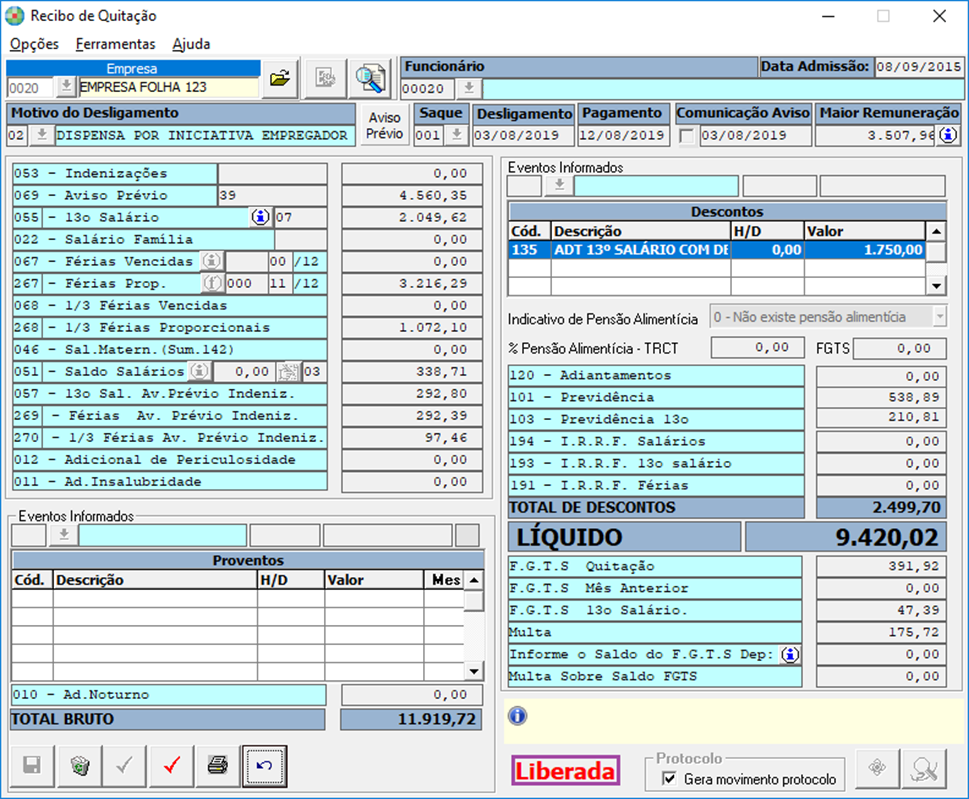This screenshot has width=969, height=799.
Task: Click the FGTS pension percentage field
Action: pyautogui.click(x=900, y=348)
